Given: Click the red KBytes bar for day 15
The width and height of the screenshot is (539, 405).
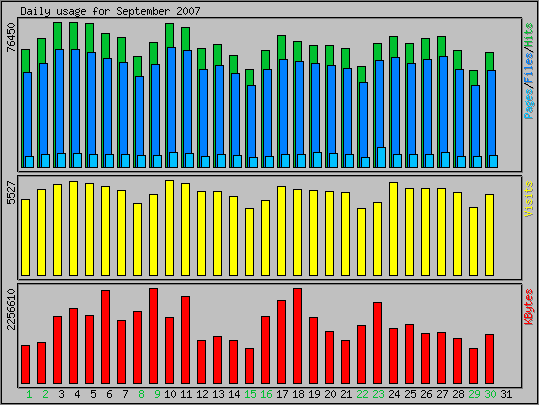Looking at the screenshot, I should [250, 366].
